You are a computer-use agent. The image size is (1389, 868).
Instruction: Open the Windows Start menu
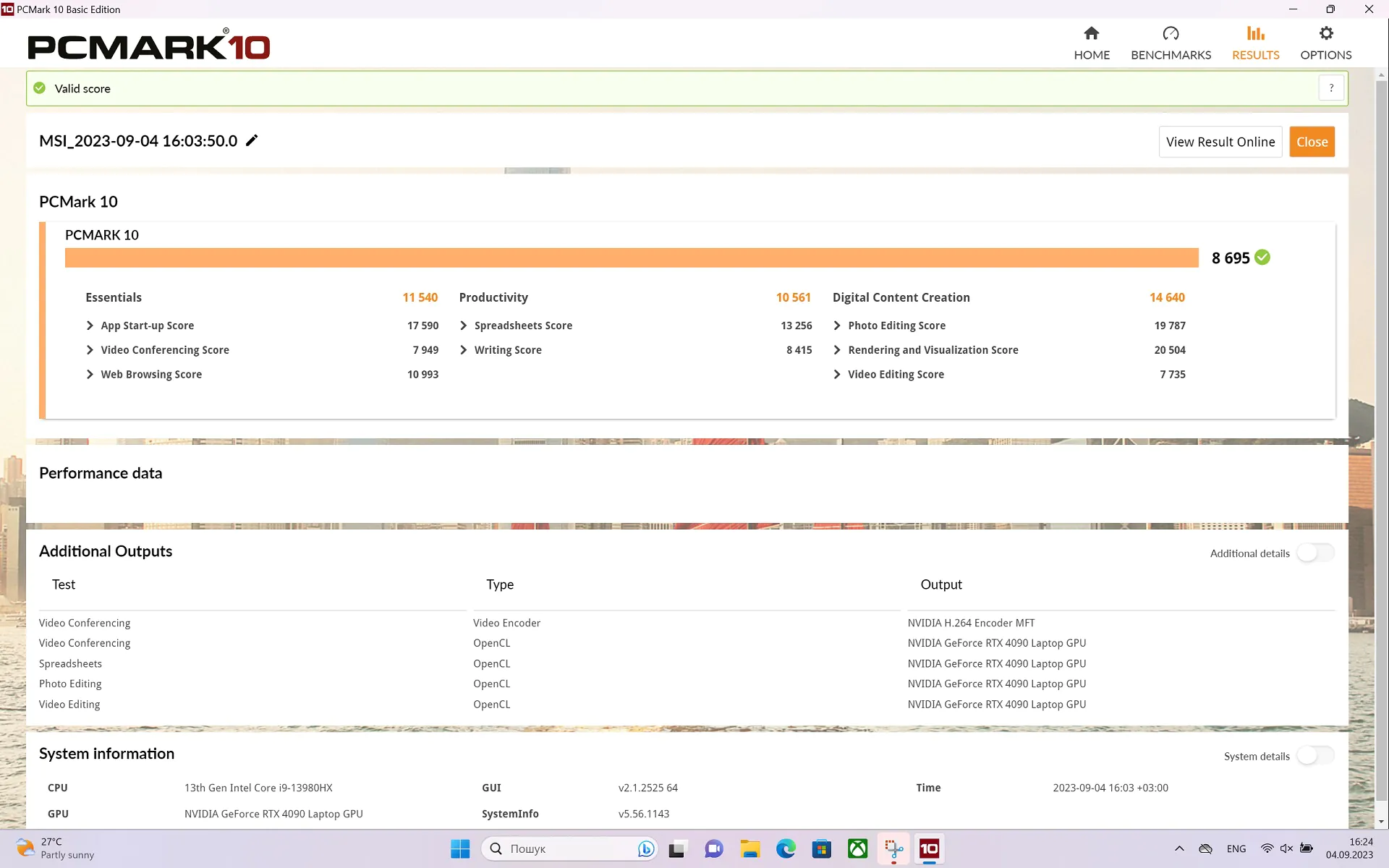pos(460,848)
